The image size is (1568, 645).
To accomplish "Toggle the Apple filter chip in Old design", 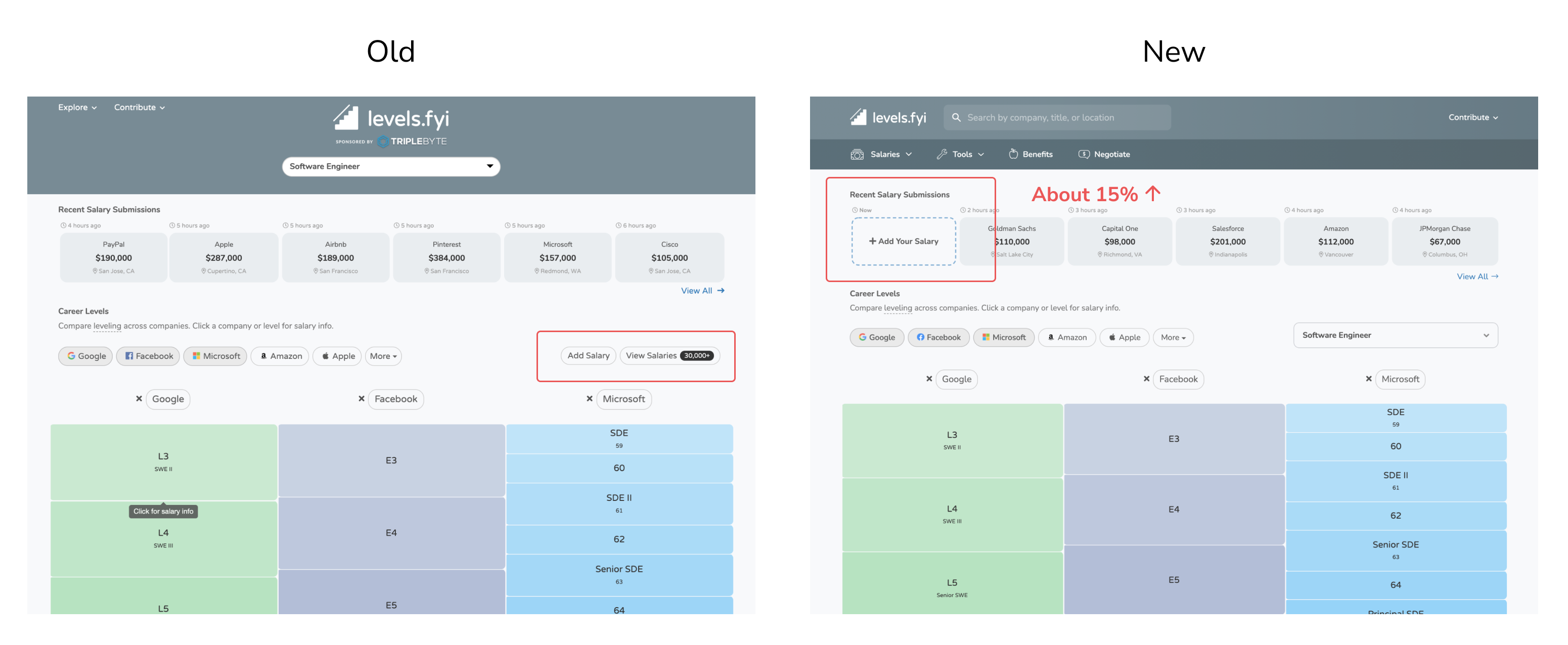I will click(x=337, y=356).
